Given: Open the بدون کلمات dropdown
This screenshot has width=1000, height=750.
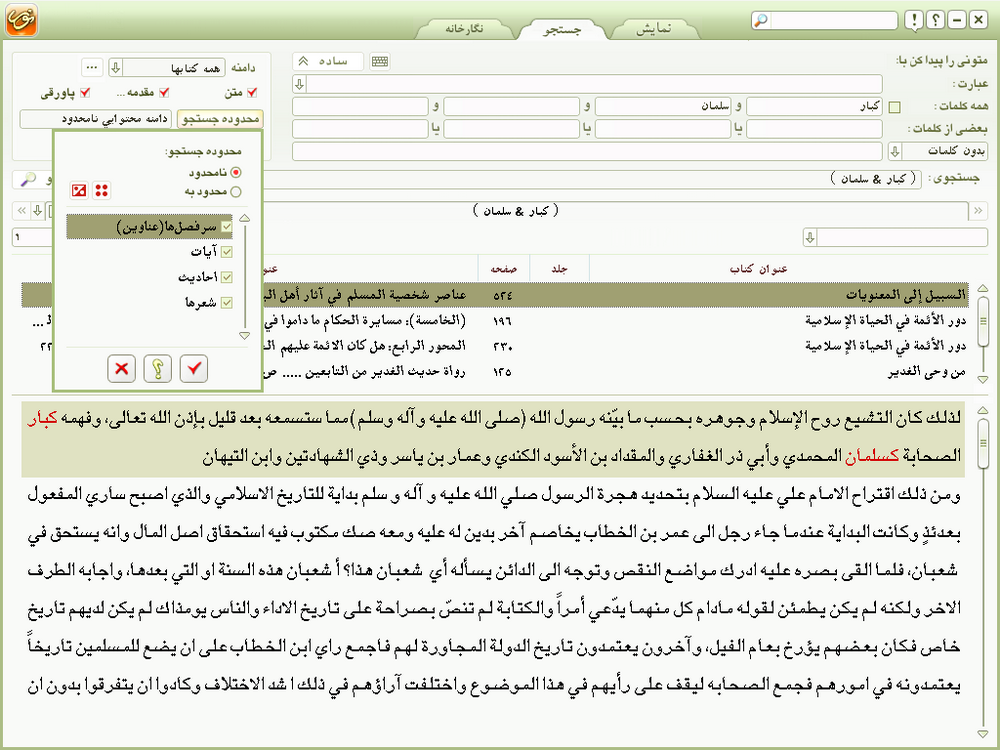Looking at the screenshot, I should coord(938,151).
